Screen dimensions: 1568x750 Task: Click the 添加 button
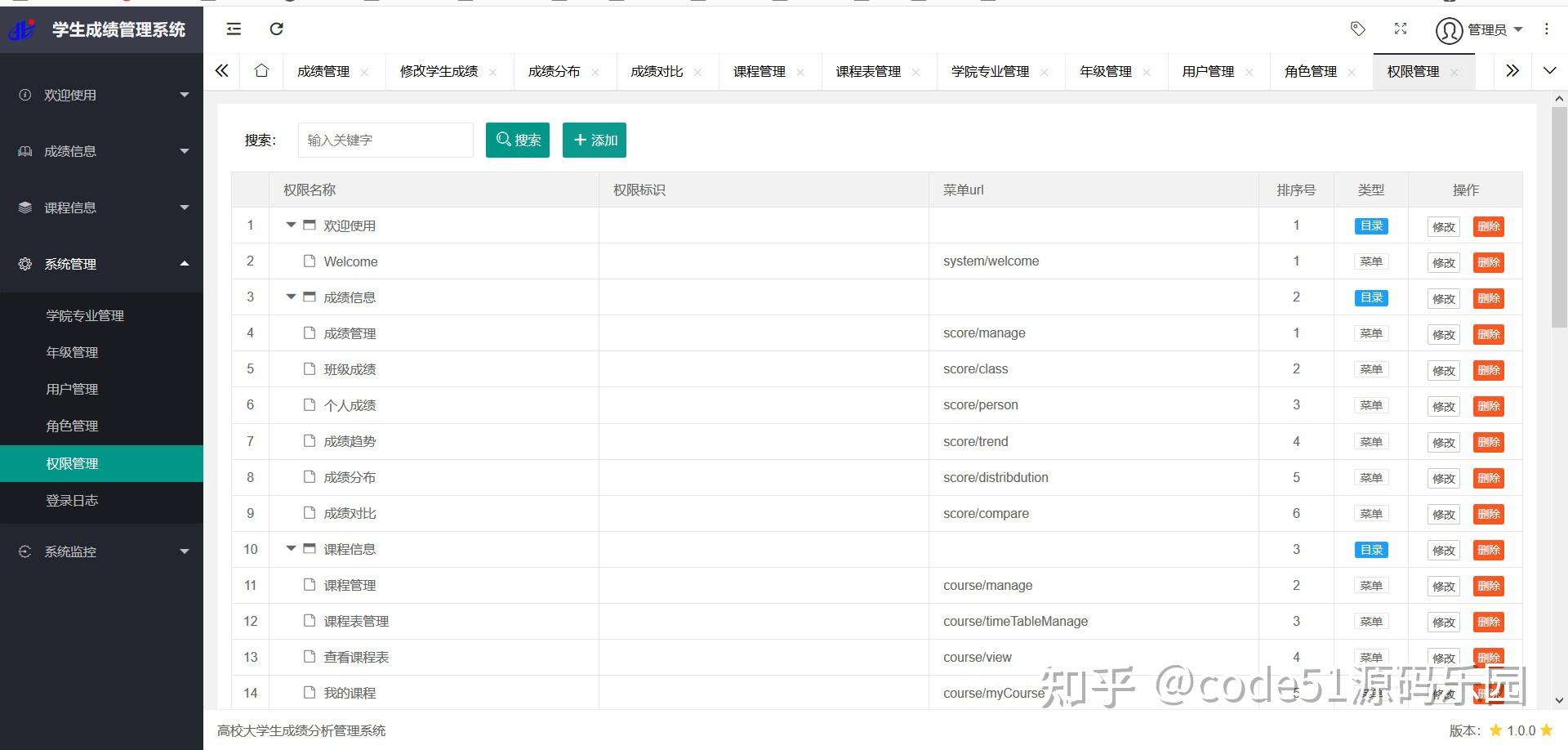coord(595,140)
